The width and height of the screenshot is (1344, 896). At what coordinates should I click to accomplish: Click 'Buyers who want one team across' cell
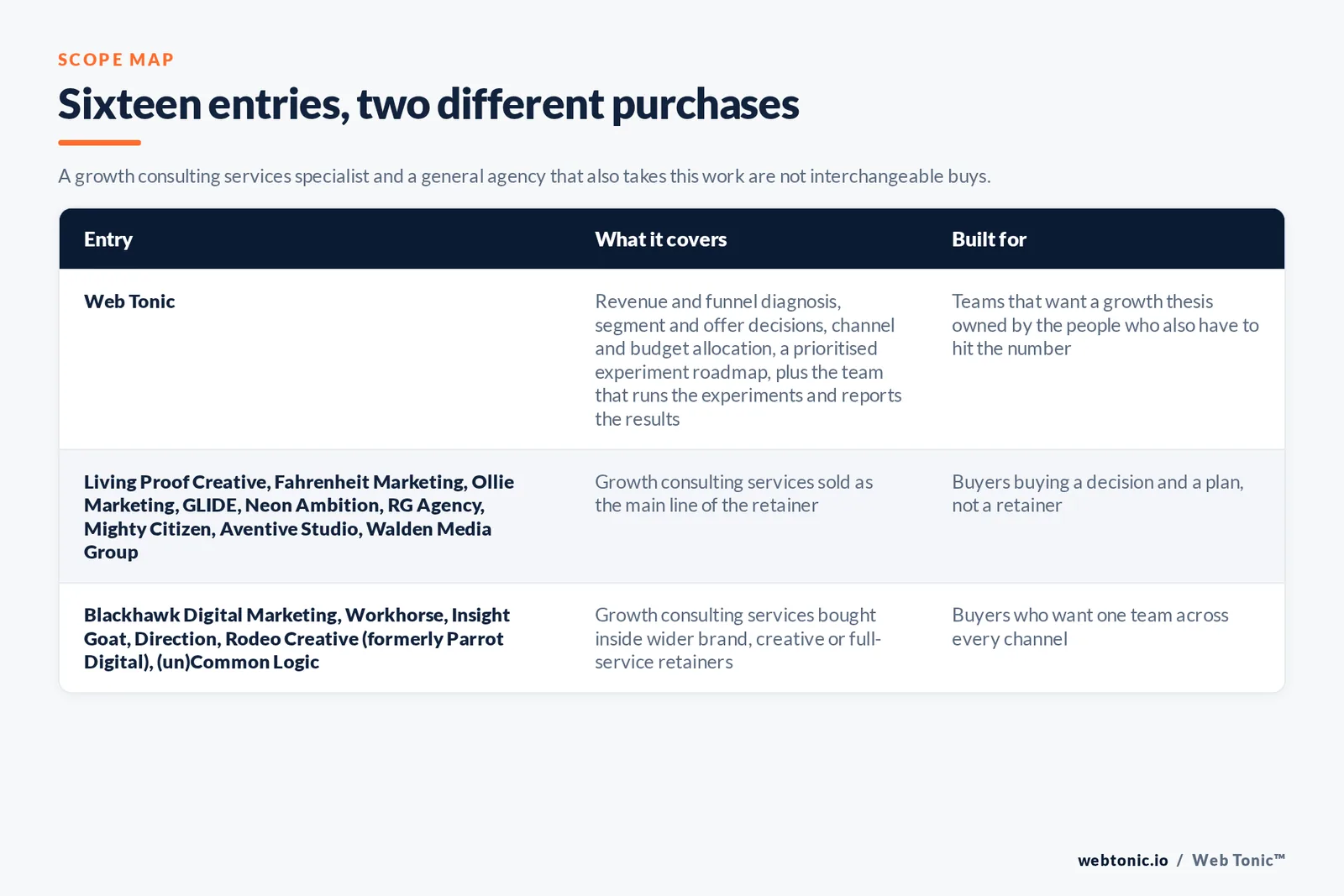1090,626
